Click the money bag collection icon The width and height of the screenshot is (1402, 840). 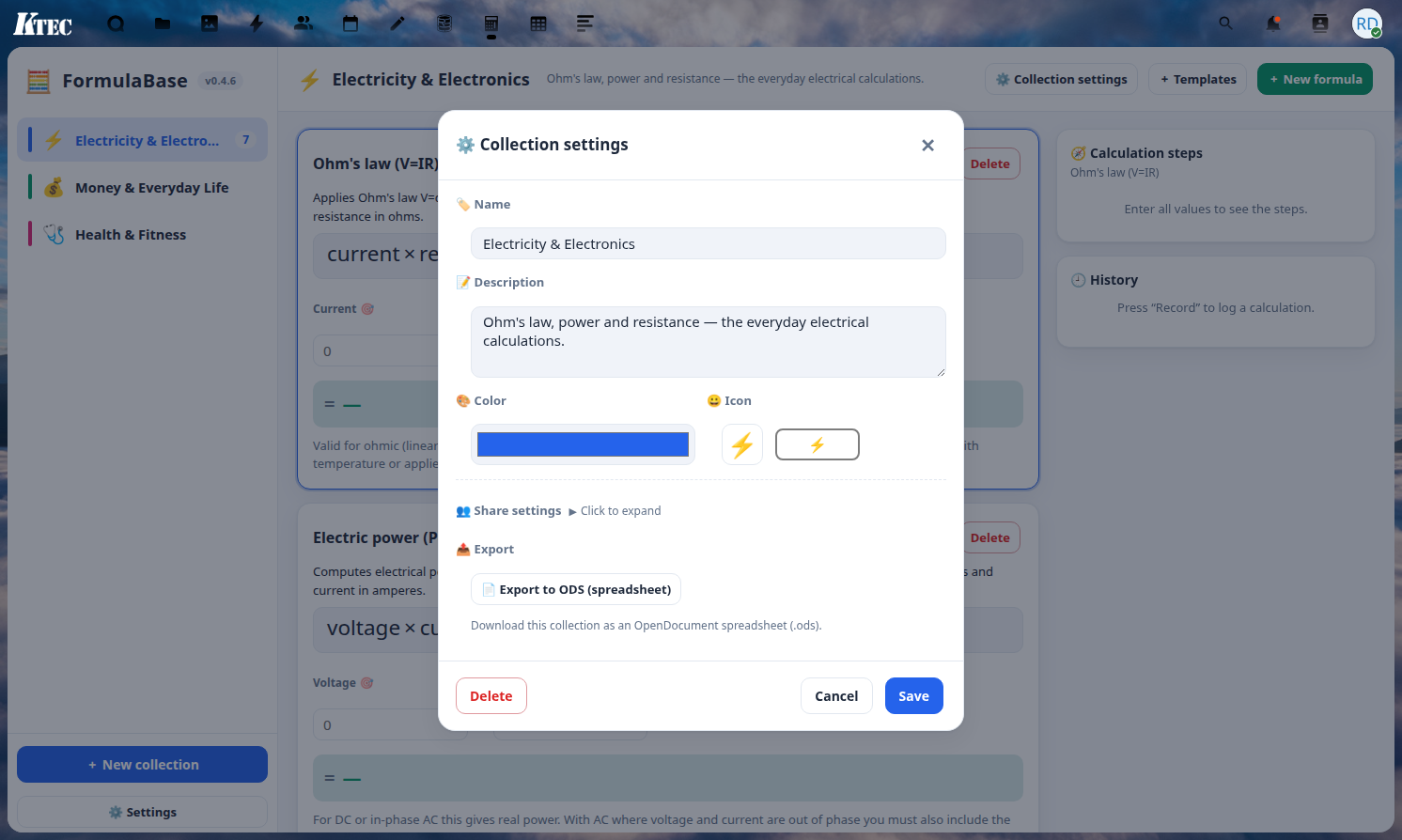(x=55, y=187)
